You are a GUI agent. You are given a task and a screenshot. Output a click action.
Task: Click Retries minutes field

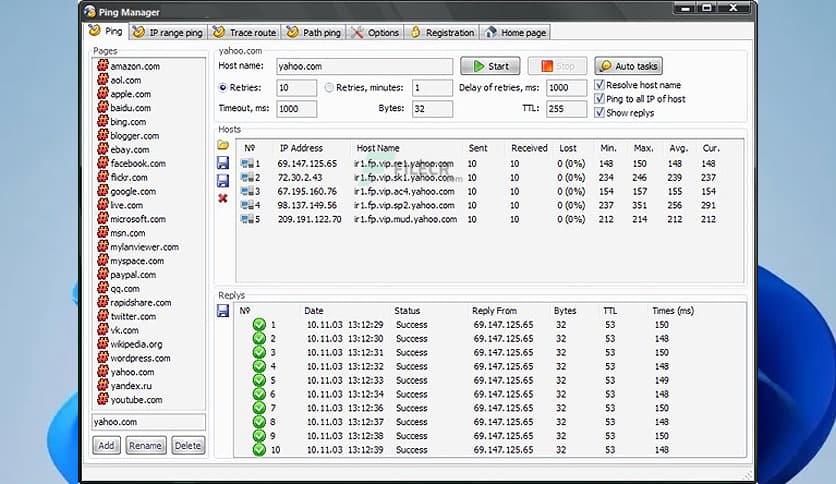432,87
